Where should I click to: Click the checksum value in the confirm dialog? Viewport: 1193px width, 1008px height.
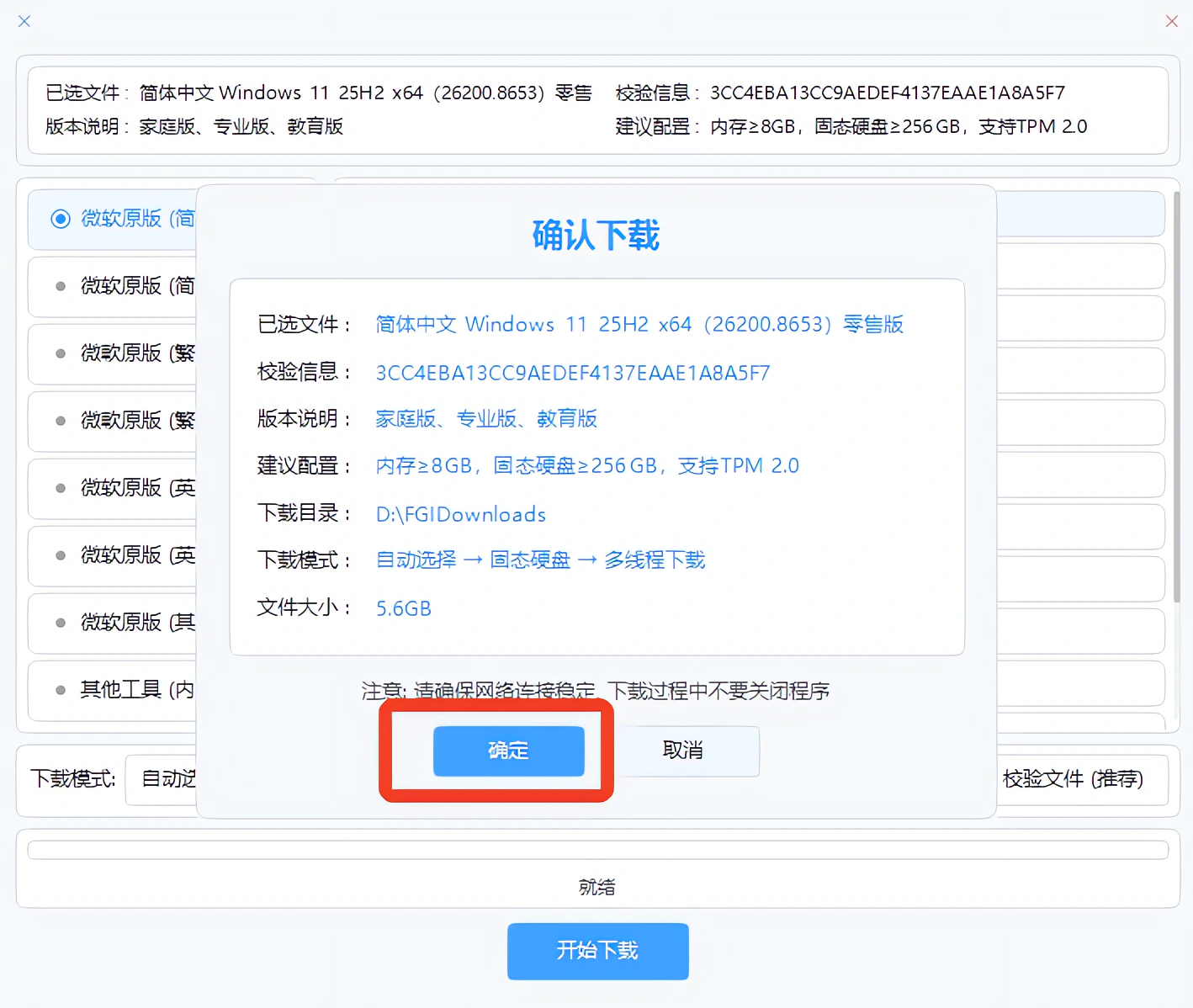pyautogui.click(x=573, y=373)
